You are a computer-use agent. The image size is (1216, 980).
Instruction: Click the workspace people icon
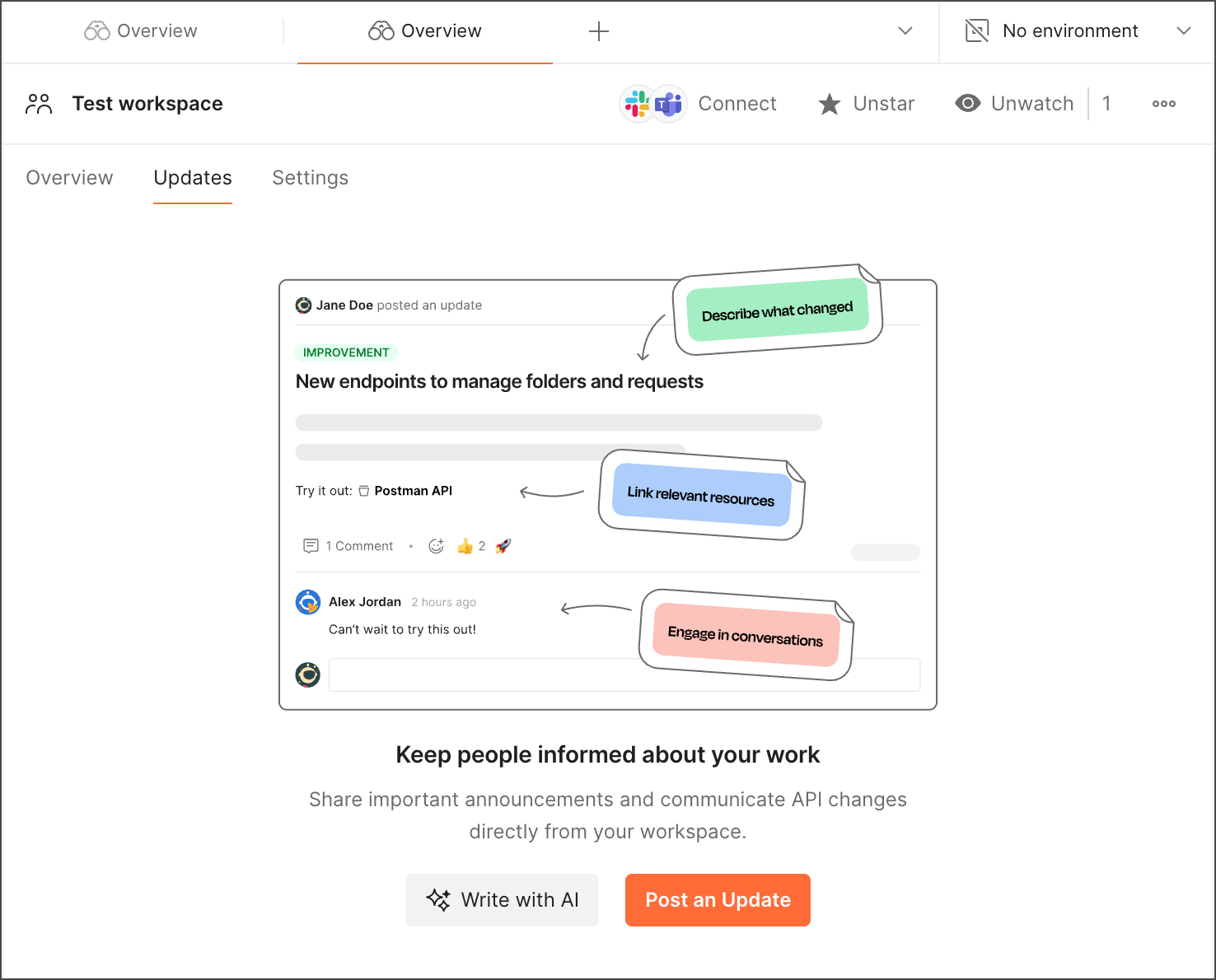(39, 104)
